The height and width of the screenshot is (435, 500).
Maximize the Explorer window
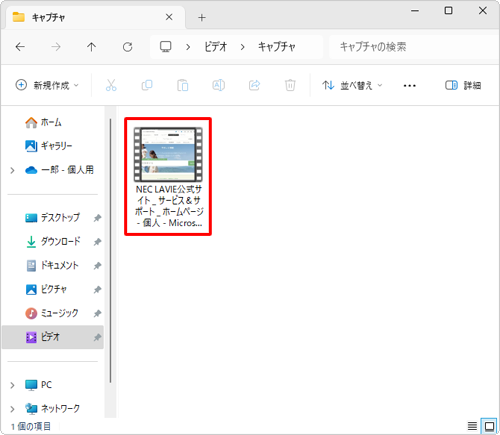click(448, 11)
